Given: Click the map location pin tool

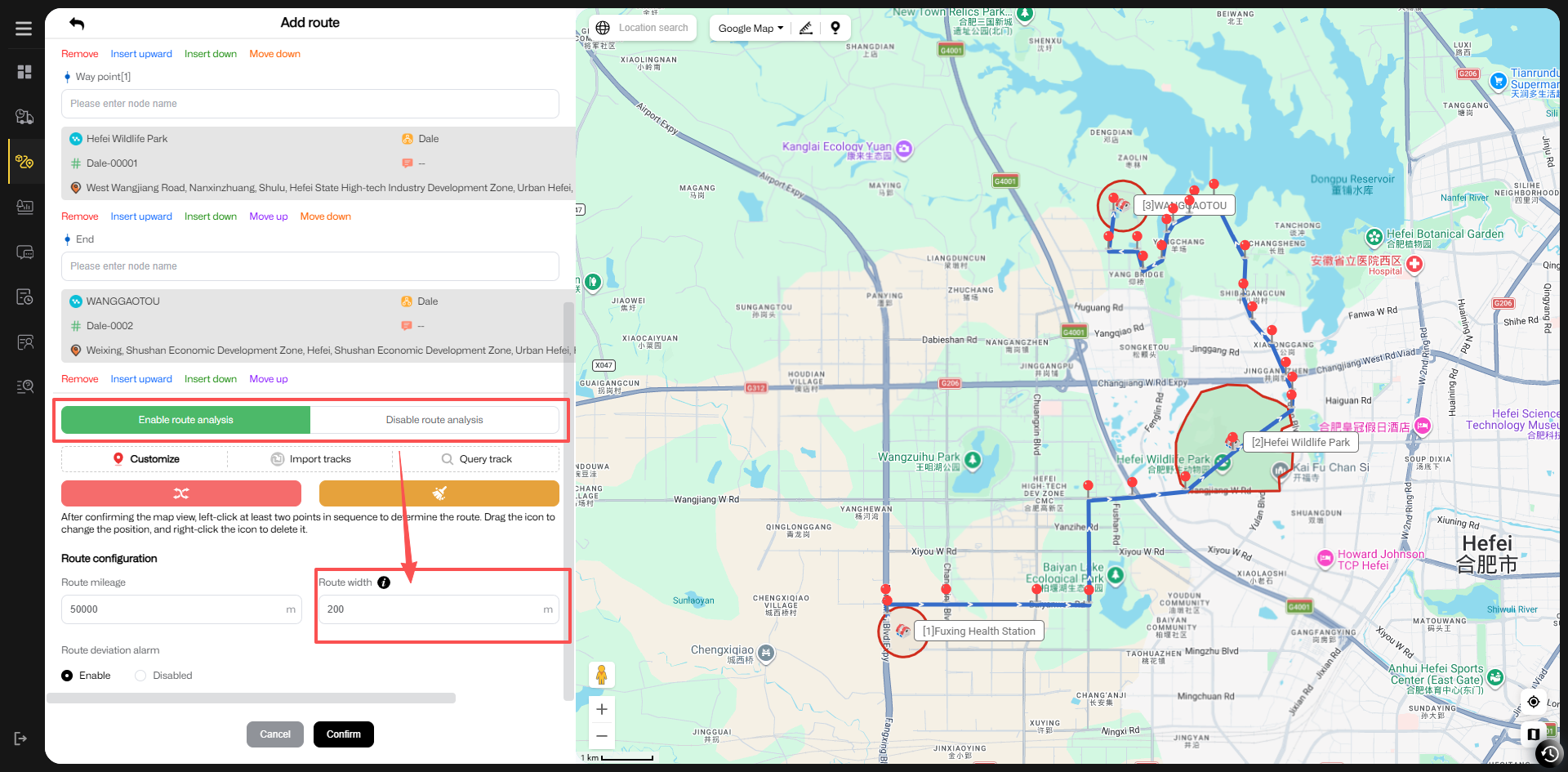Looking at the screenshot, I should 835,28.
